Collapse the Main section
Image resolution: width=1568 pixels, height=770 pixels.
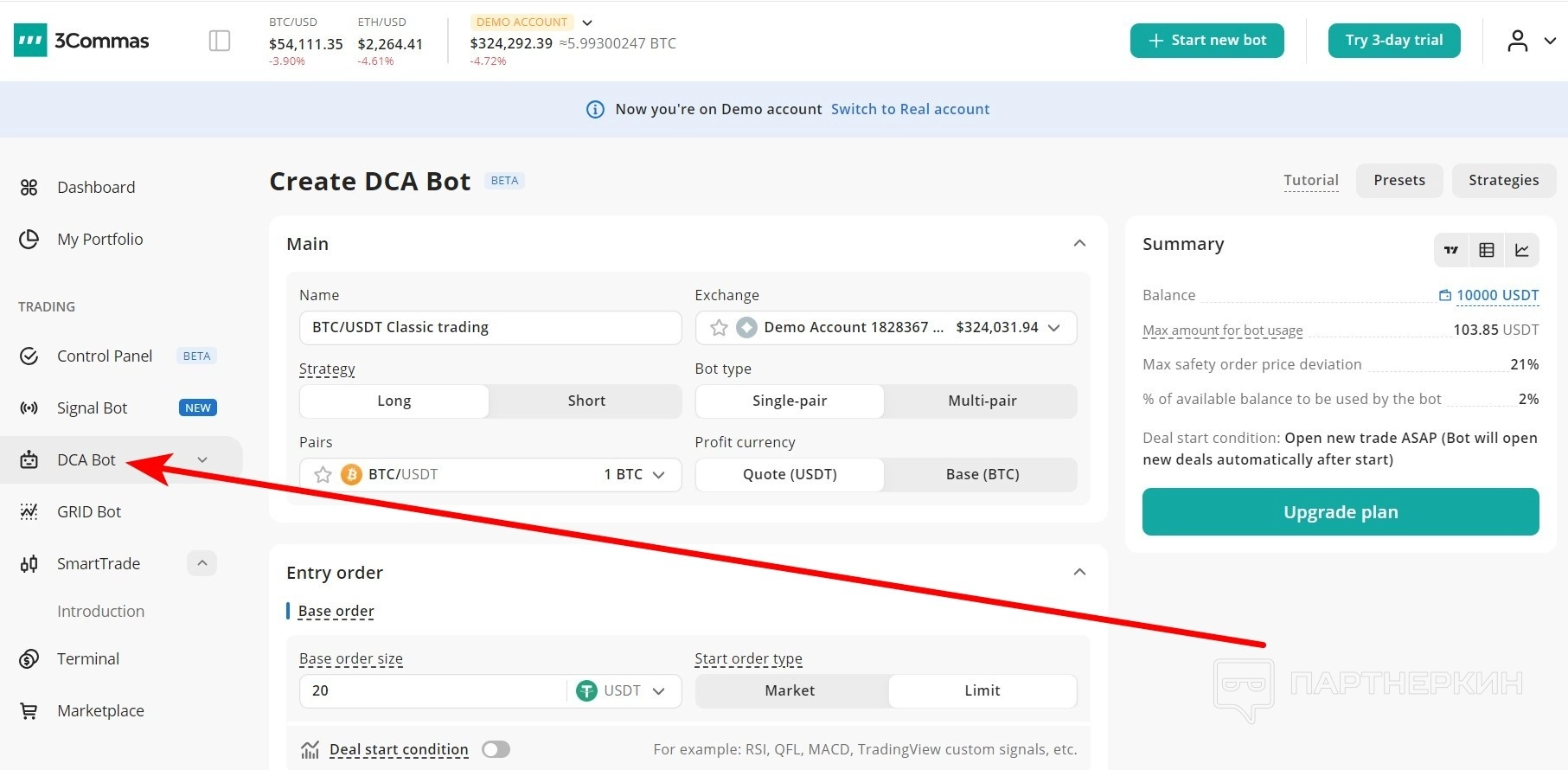[1079, 243]
